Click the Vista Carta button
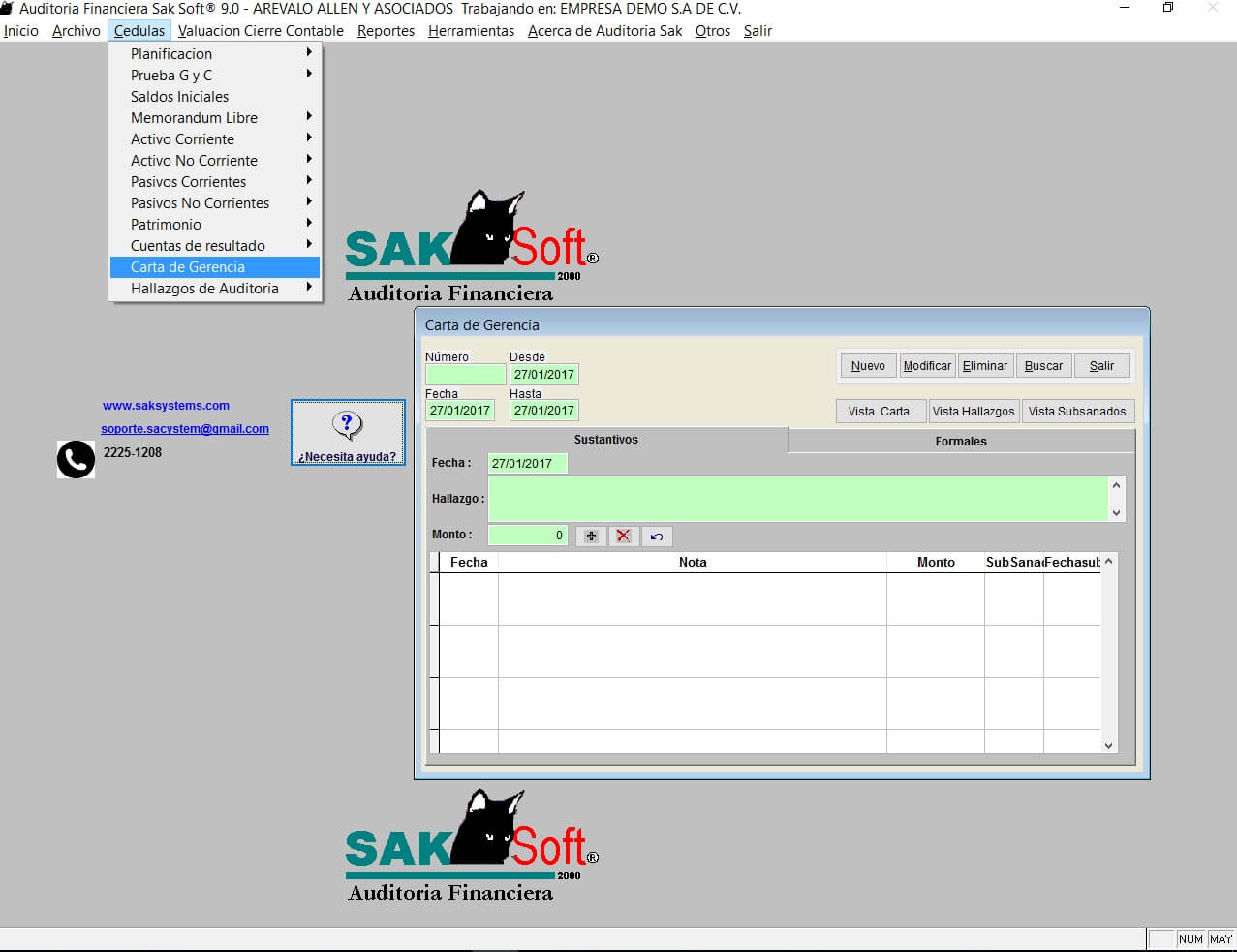1237x952 pixels. pyautogui.click(x=880, y=412)
